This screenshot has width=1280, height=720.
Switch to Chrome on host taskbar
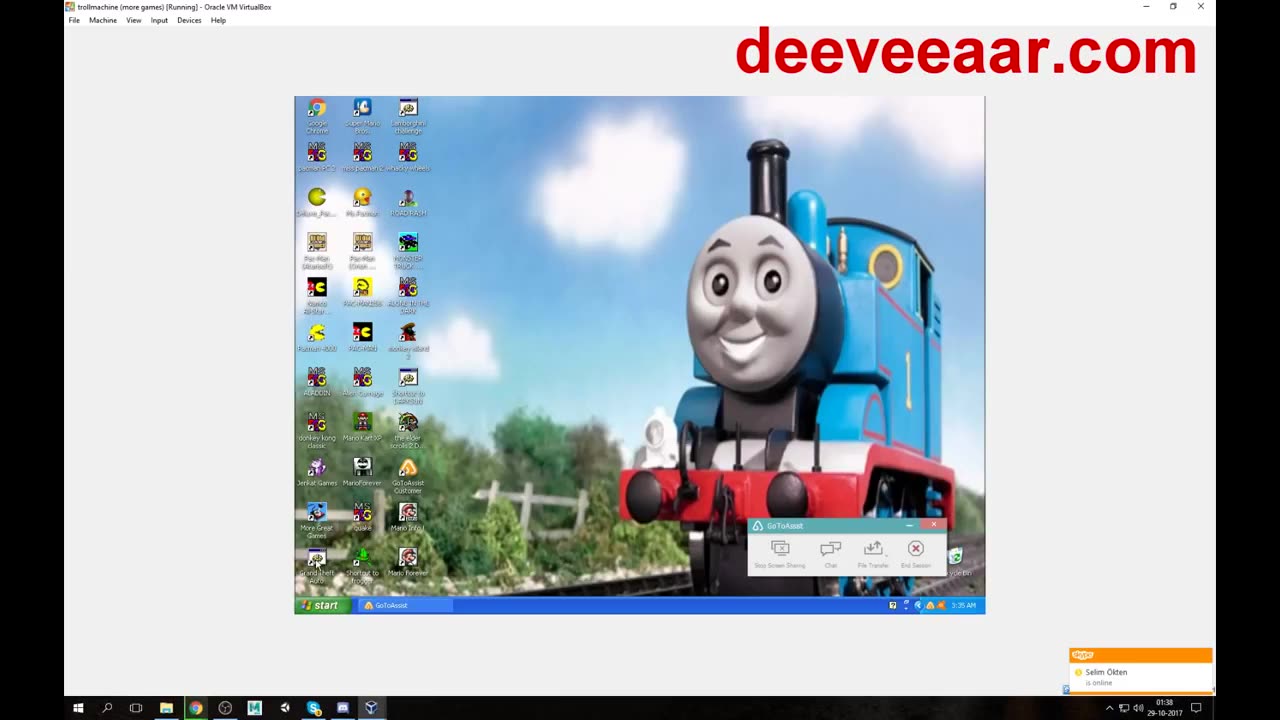click(195, 708)
